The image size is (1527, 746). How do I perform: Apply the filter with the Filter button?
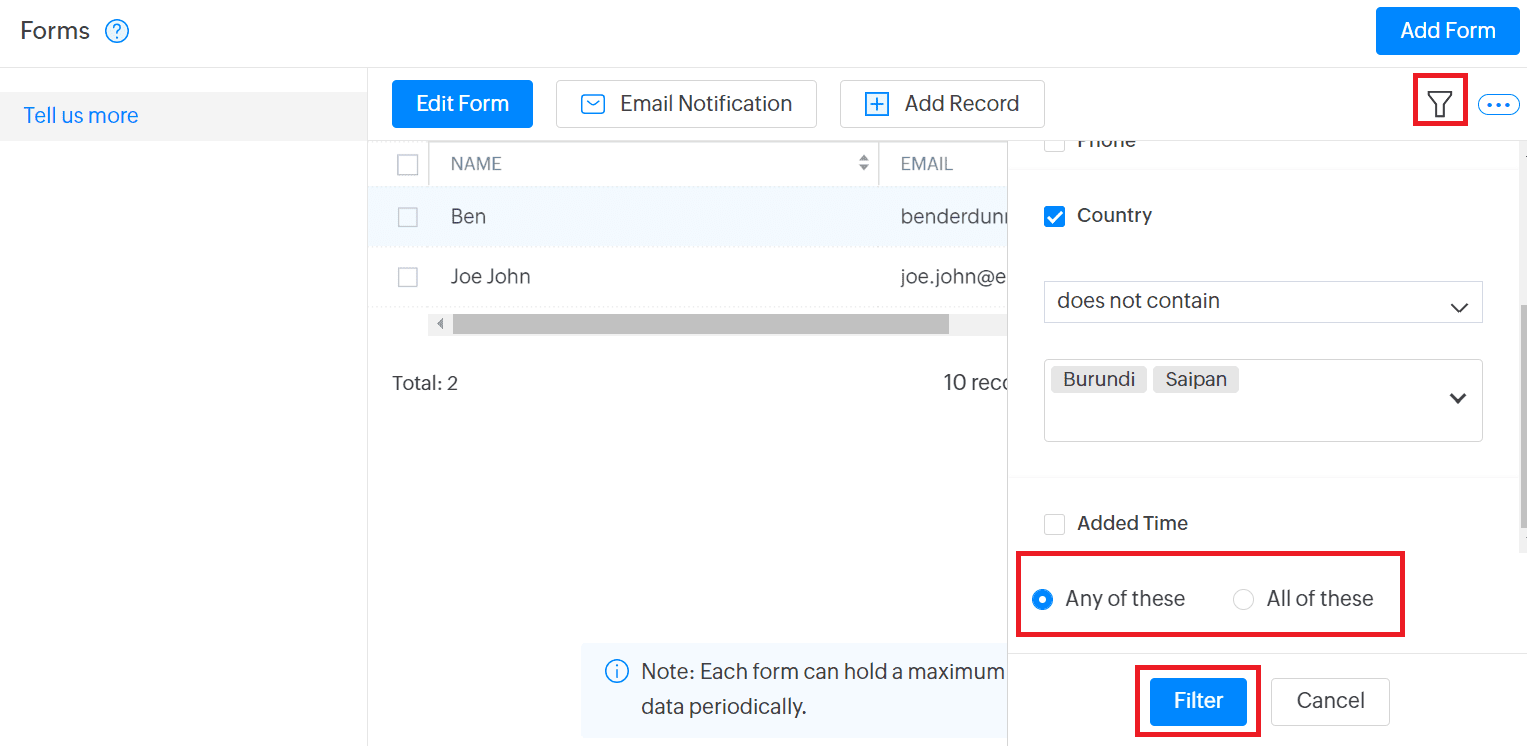(x=1198, y=701)
